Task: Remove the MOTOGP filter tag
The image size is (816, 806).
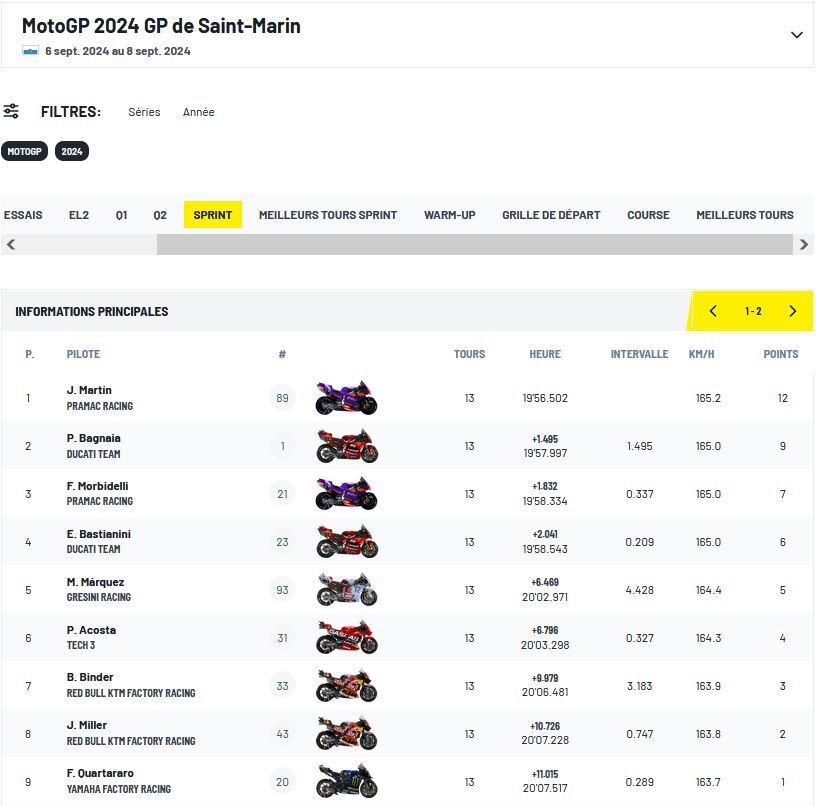Action: pos(24,152)
